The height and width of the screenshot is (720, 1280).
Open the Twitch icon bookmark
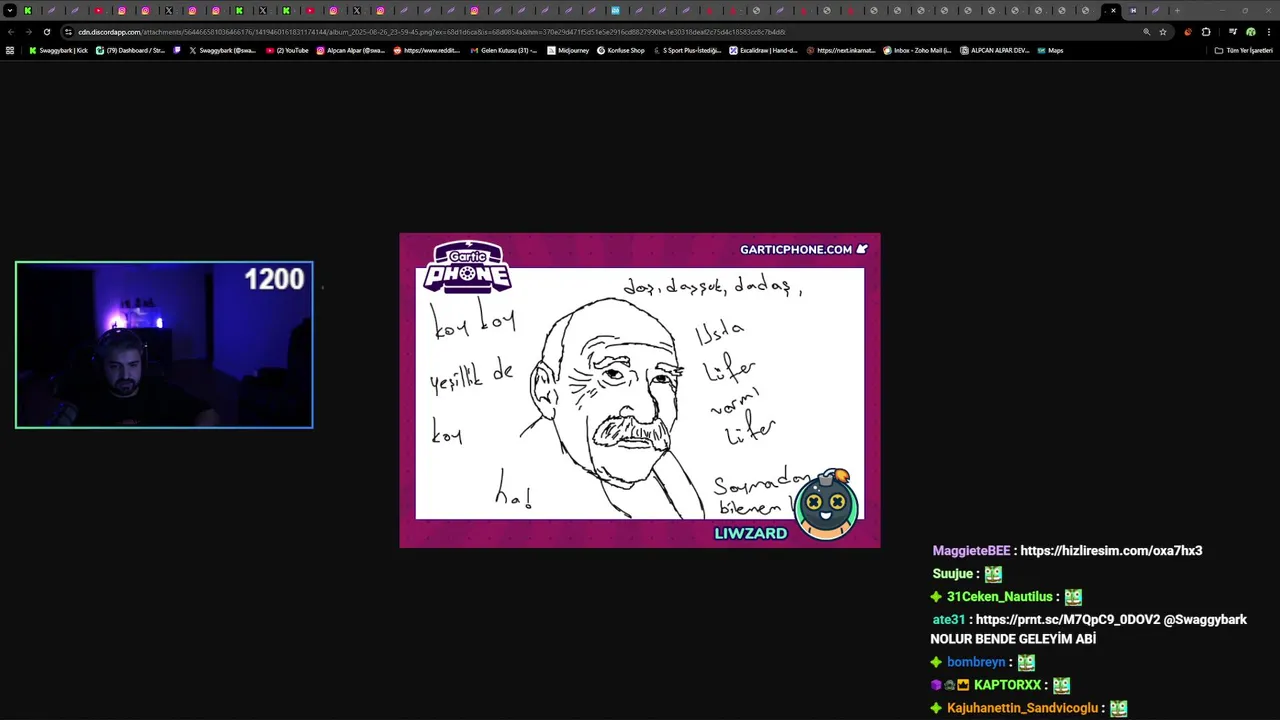[177, 50]
